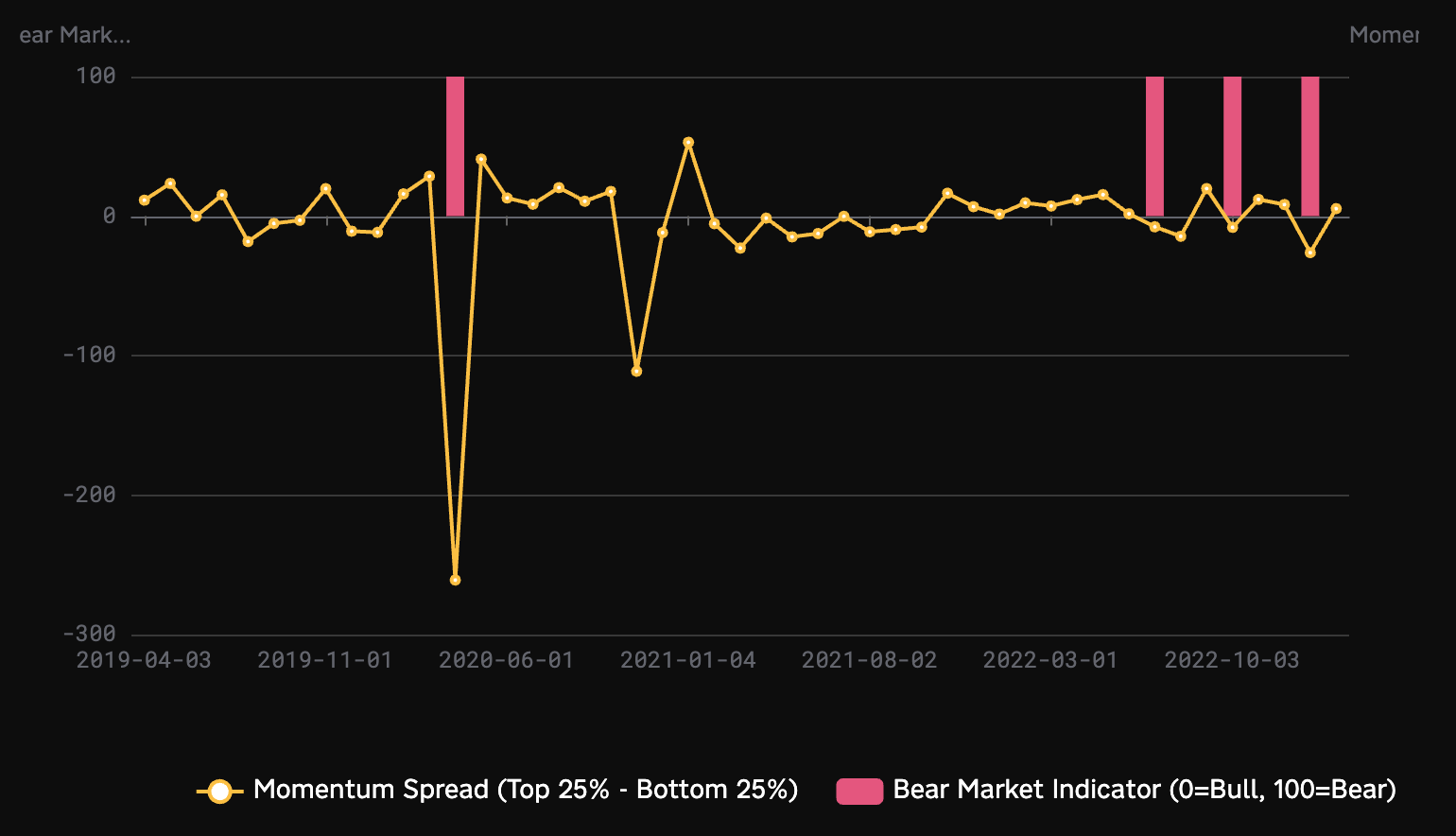The height and width of the screenshot is (836, 1456).
Task: Click the highest momentum point near 2021-01-04
Action: [688, 143]
